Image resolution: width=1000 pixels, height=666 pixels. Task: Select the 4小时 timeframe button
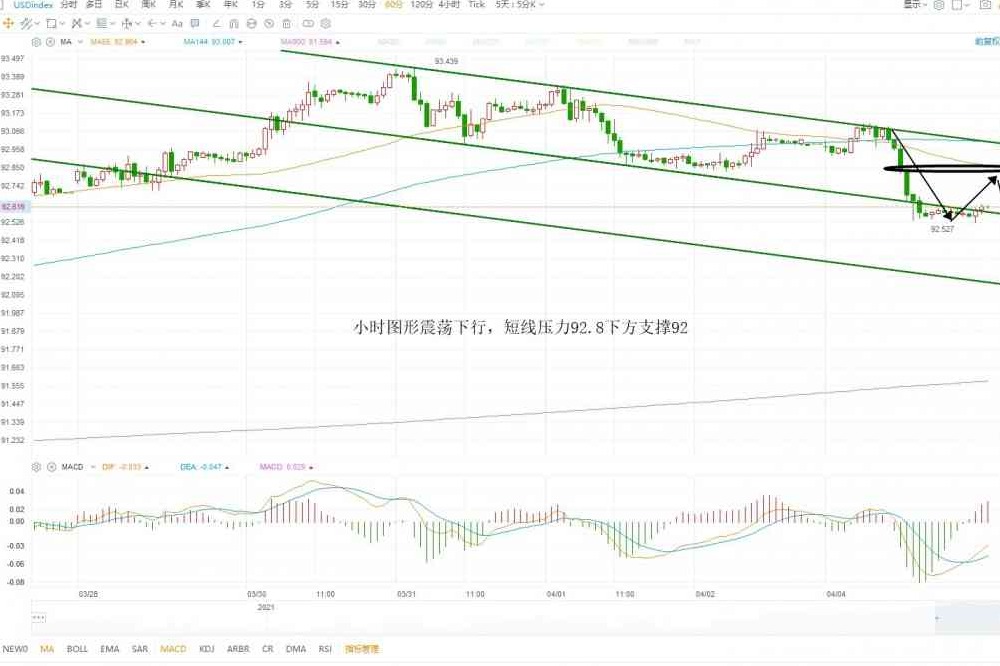click(447, 5)
